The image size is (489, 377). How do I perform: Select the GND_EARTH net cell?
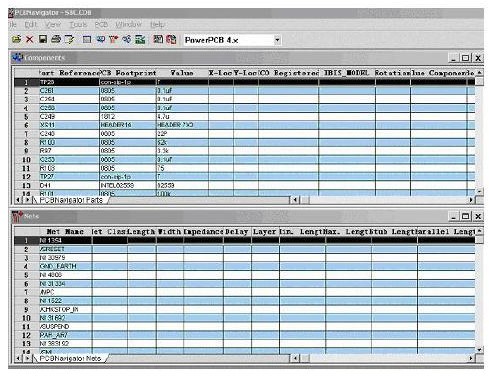pyautogui.click(x=65, y=266)
